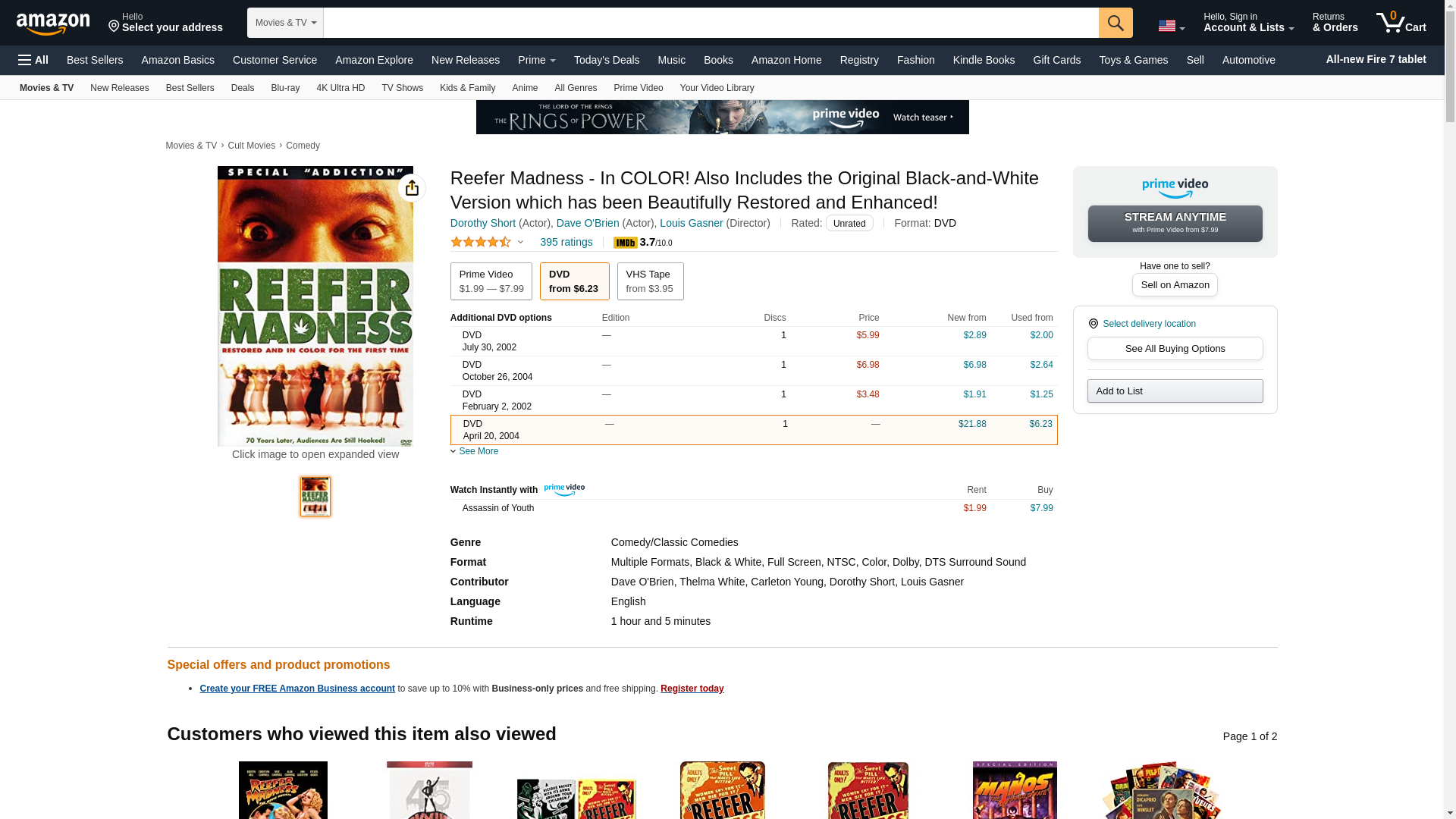Open the Movies & TV search category dropdown
The image size is (1456, 819).
285,23
